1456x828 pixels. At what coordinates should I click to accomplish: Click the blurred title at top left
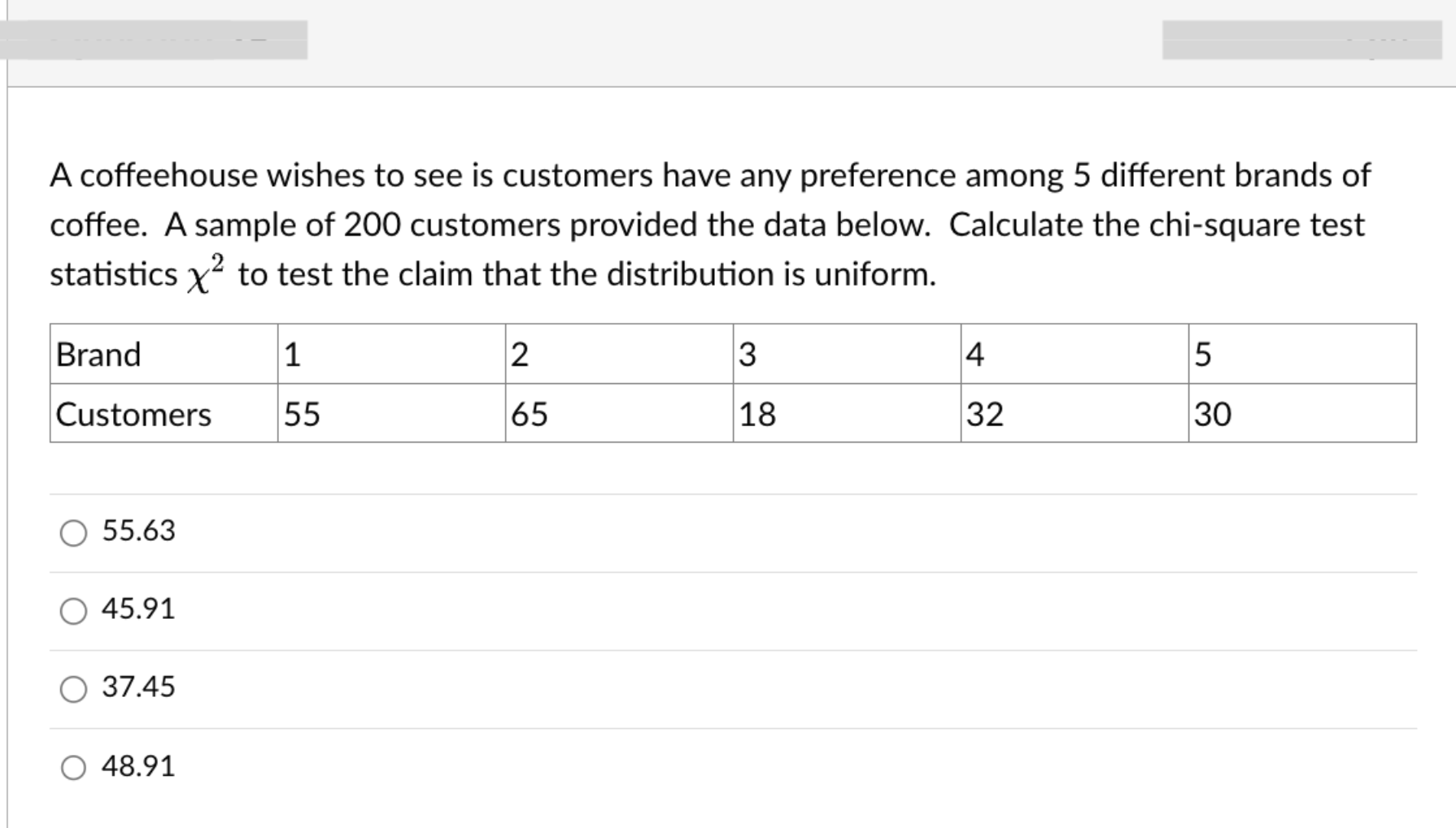tap(154, 40)
